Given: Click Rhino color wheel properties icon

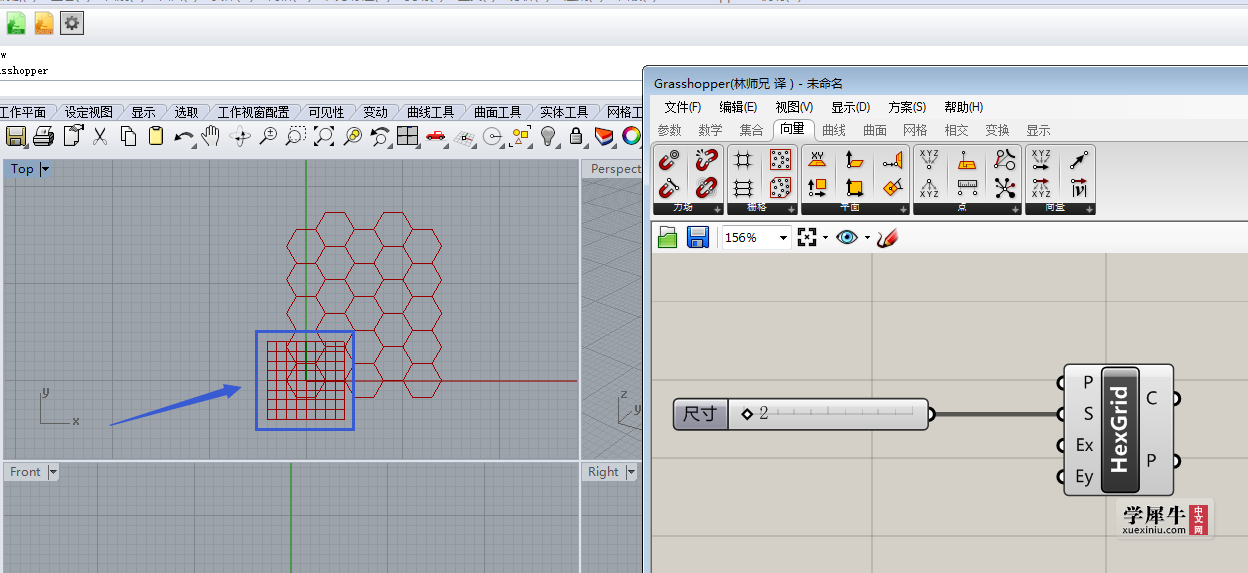Looking at the screenshot, I should [x=631, y=135].
